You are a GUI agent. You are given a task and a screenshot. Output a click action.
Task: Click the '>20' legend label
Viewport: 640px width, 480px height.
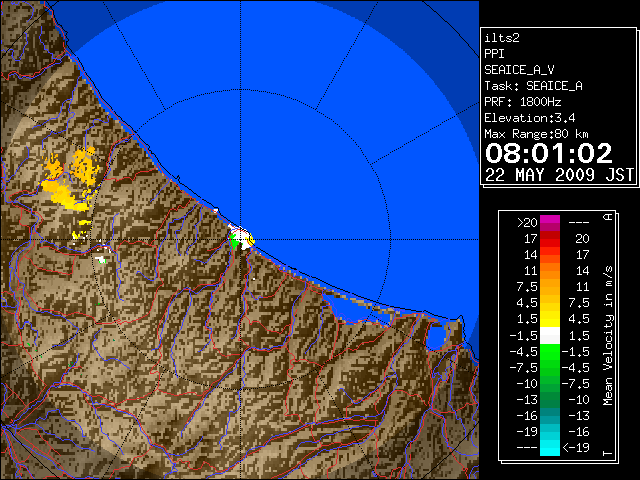point(527,223)
